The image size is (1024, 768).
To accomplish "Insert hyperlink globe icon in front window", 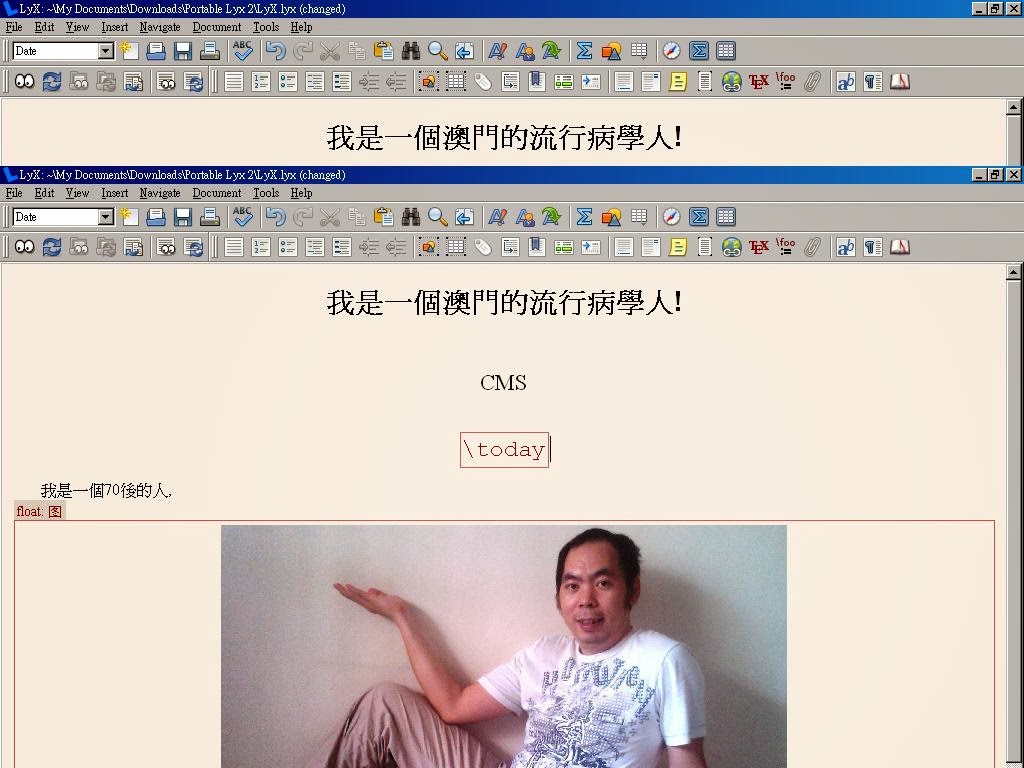I will (731, 247).
